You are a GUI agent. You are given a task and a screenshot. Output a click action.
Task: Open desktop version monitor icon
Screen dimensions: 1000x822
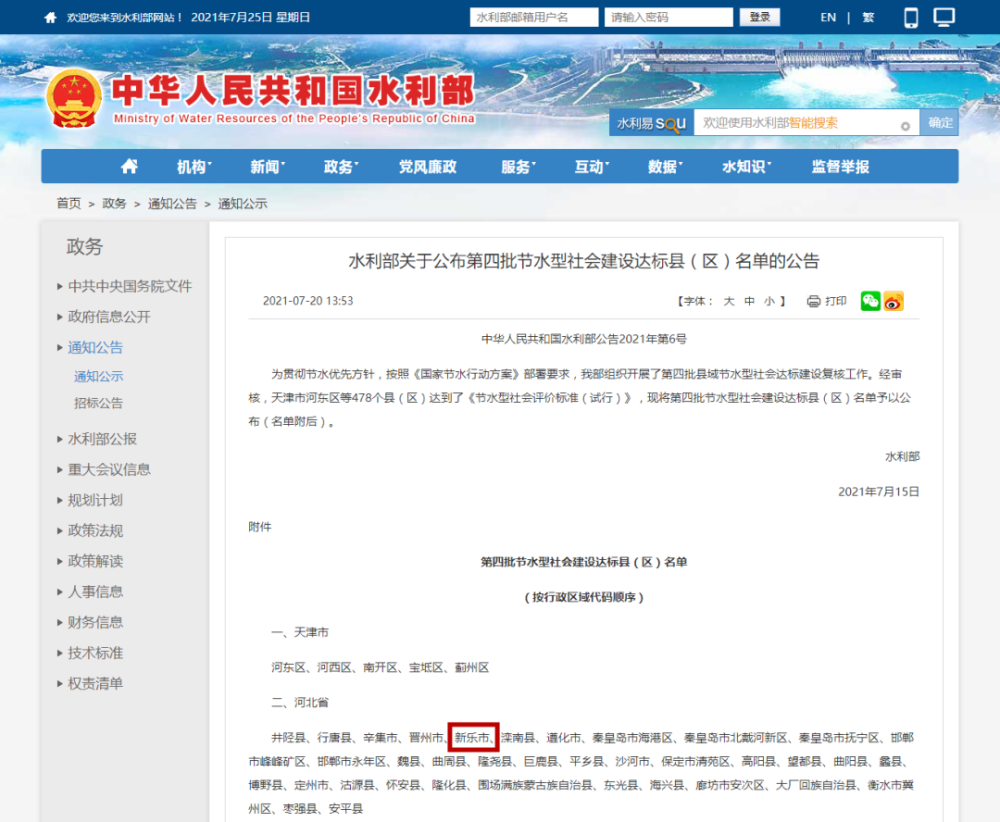click(944, 17)
